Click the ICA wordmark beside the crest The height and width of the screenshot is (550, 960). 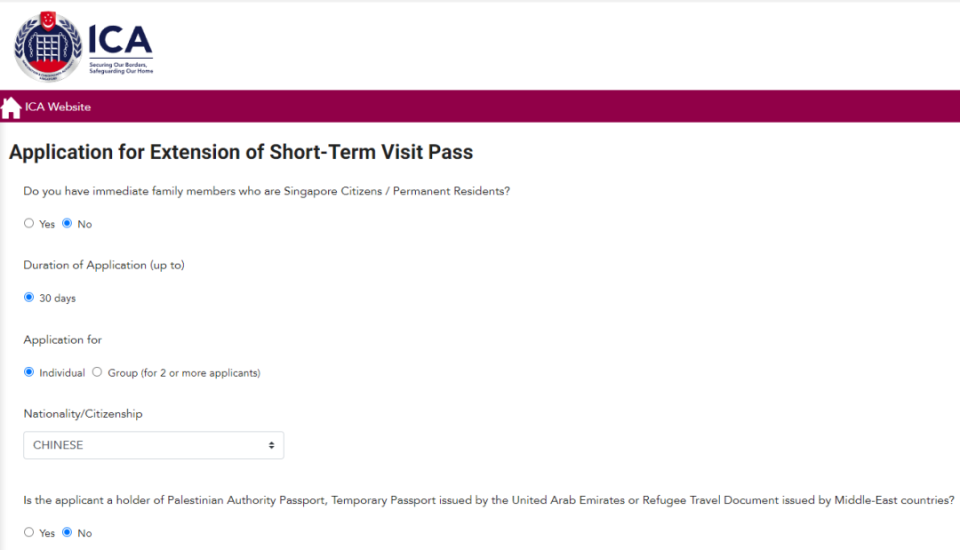(x=120, y=39)
